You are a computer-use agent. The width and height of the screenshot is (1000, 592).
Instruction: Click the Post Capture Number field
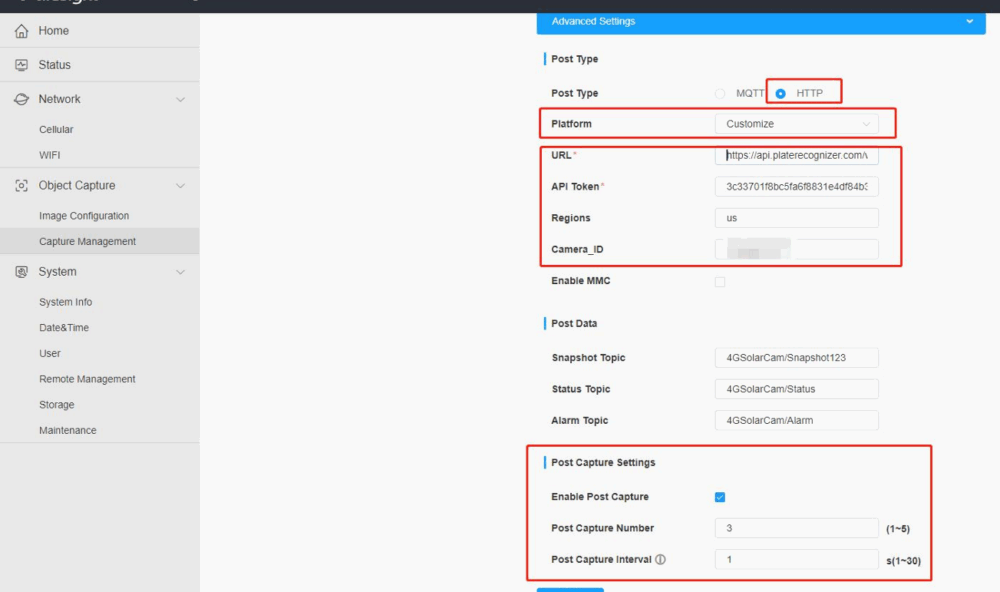pyautogui.click(x=796, y=528)
